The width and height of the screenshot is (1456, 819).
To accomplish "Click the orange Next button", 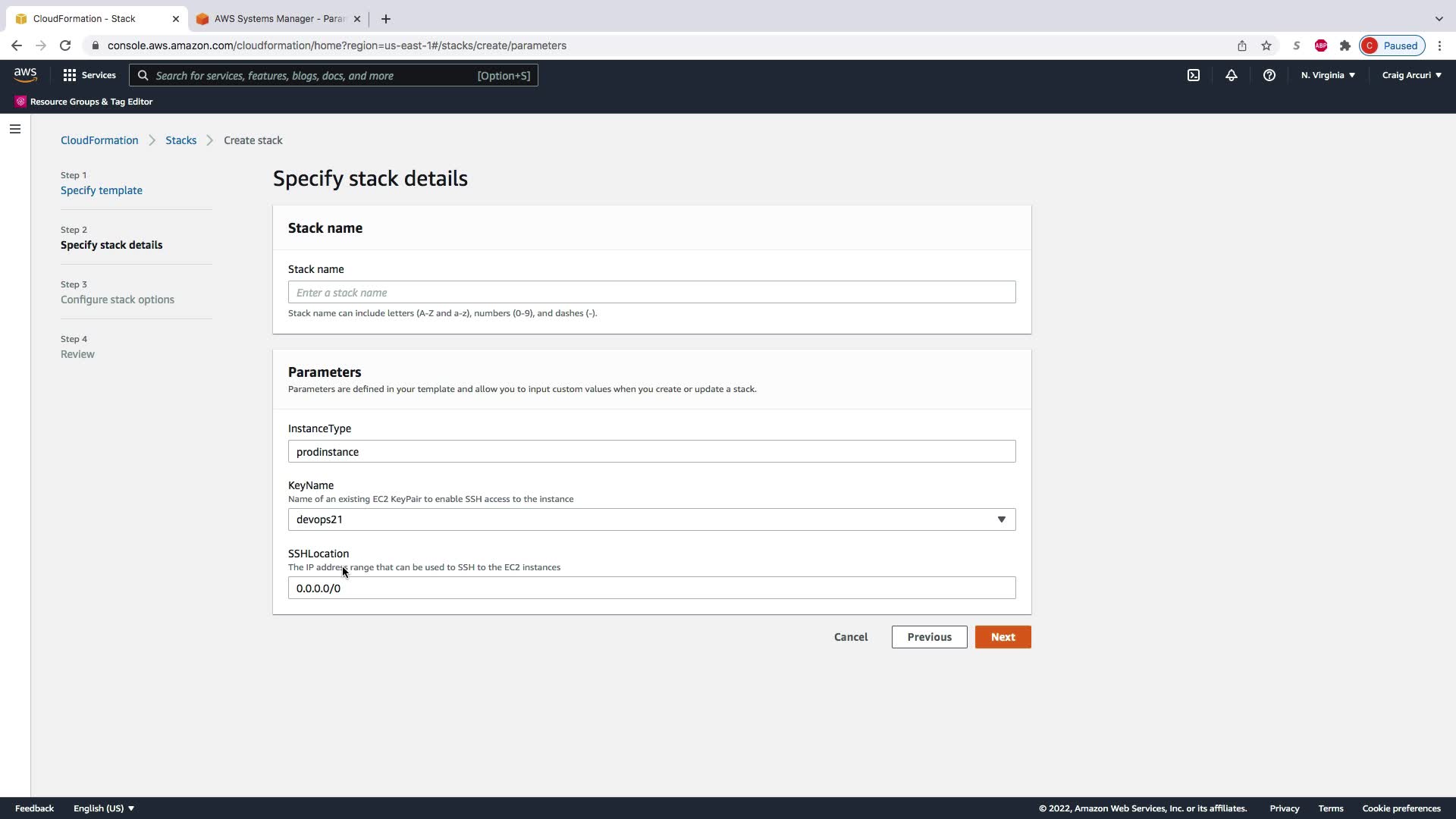I will (x=1003, y=637).
